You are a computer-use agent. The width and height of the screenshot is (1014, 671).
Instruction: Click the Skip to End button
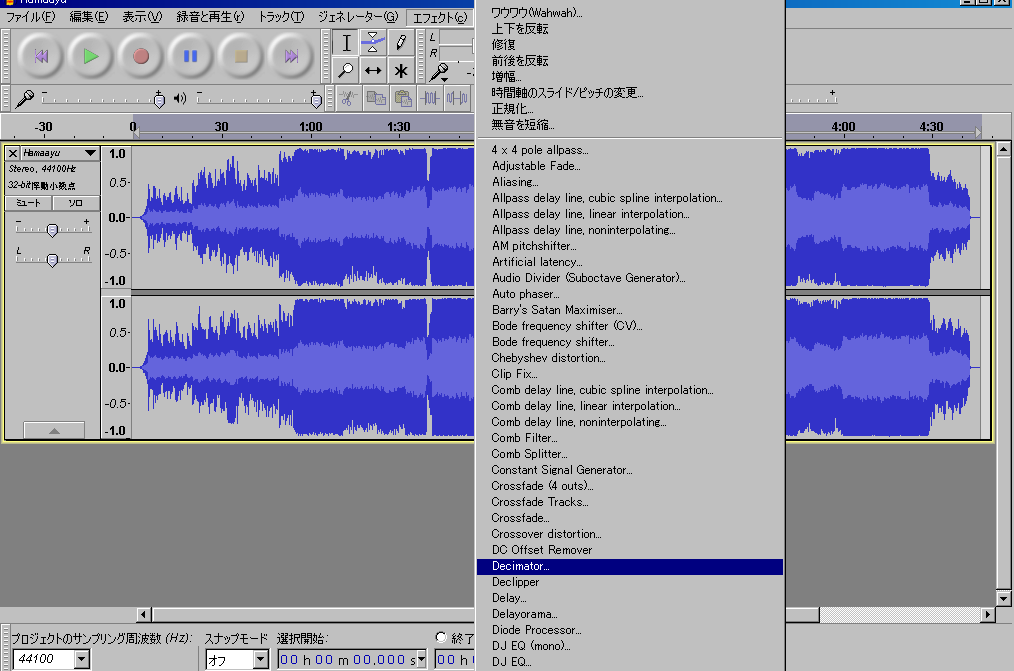tap(290, 56)
